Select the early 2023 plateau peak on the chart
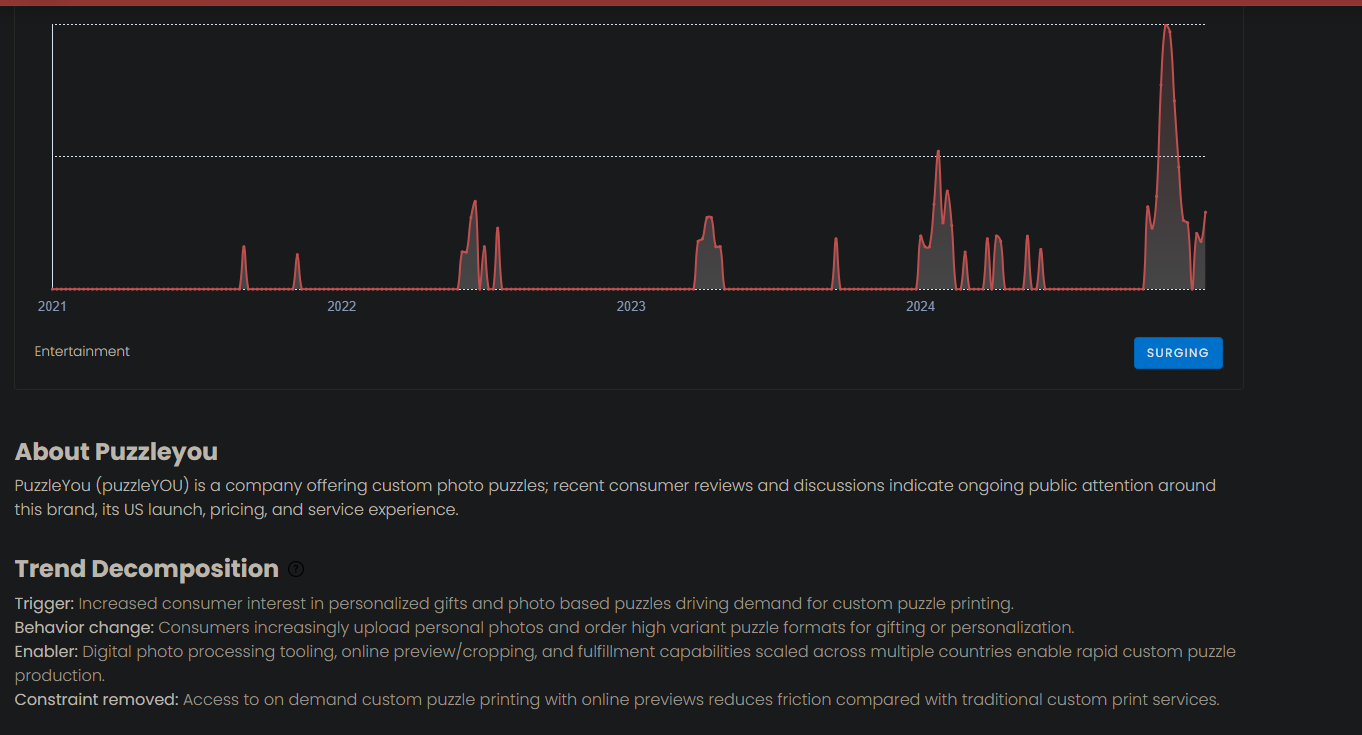 pyautogui.click(x=708, y=218)
